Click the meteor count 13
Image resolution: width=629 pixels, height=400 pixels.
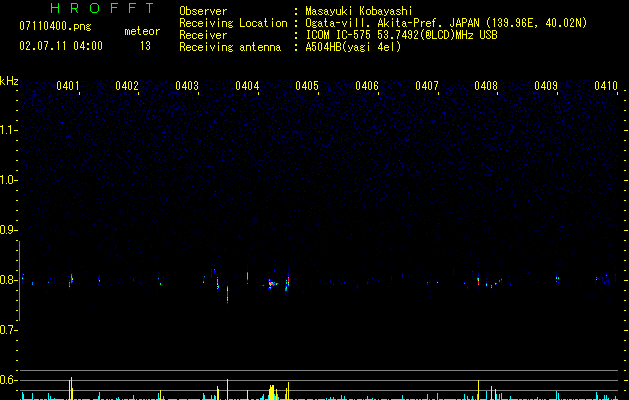pos(145,46)
